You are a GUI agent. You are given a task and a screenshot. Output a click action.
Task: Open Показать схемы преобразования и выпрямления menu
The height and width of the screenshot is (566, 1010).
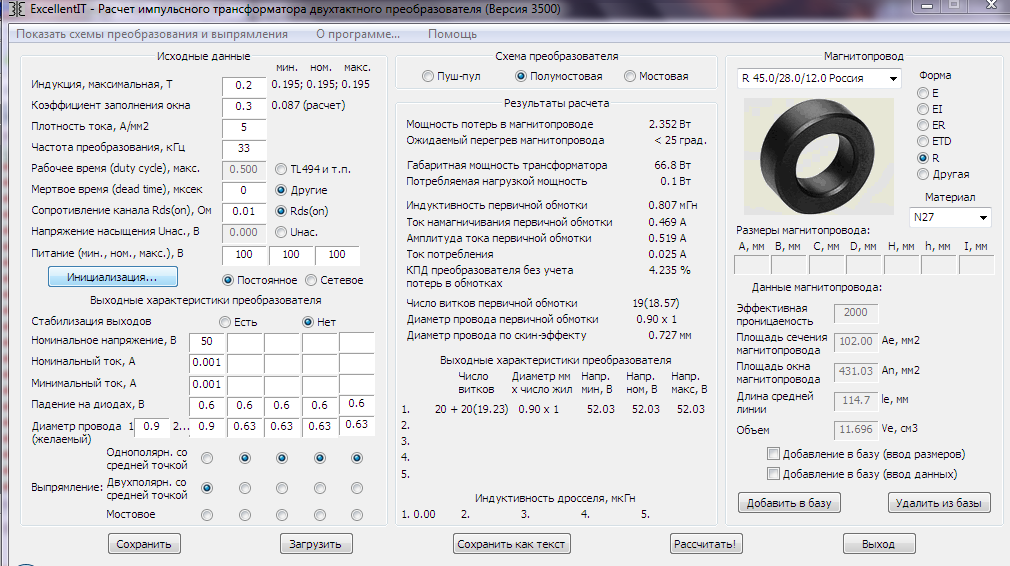pyautogui.click(x=152, y=34)
